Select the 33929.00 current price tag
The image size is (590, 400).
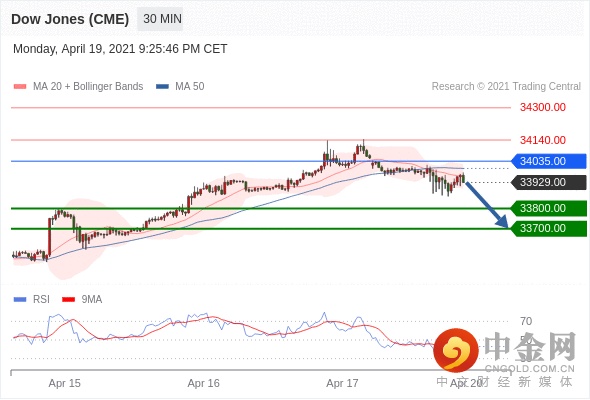549,182
